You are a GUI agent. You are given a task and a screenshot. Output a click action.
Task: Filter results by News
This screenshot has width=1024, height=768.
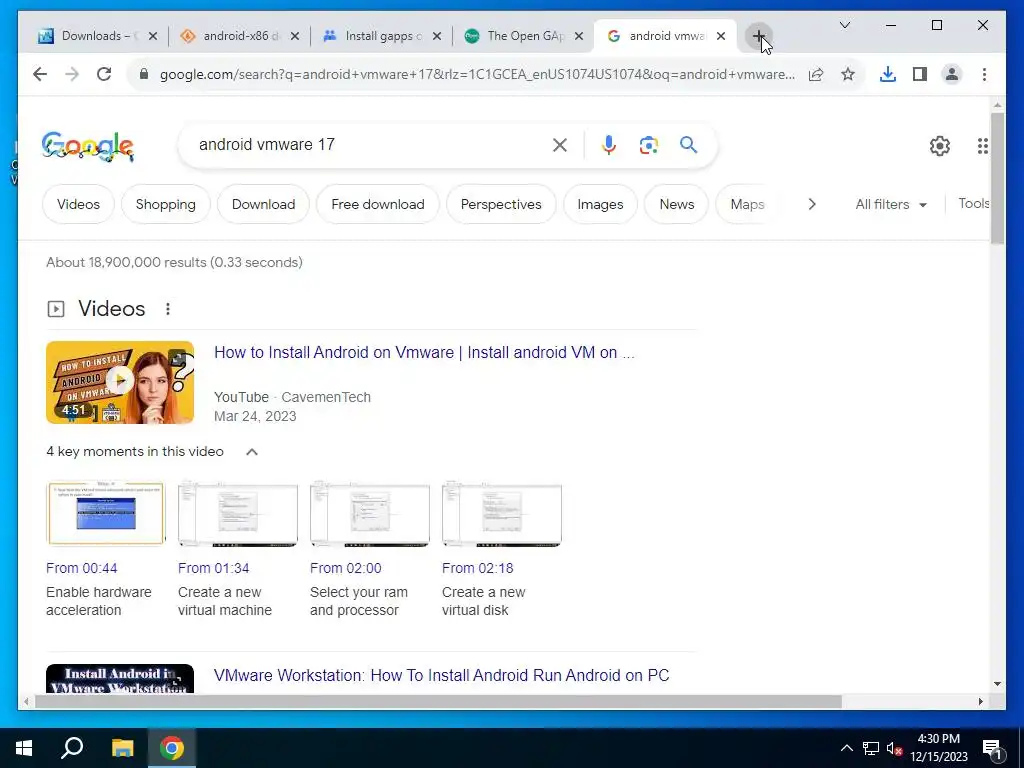[x=677, y=204]
